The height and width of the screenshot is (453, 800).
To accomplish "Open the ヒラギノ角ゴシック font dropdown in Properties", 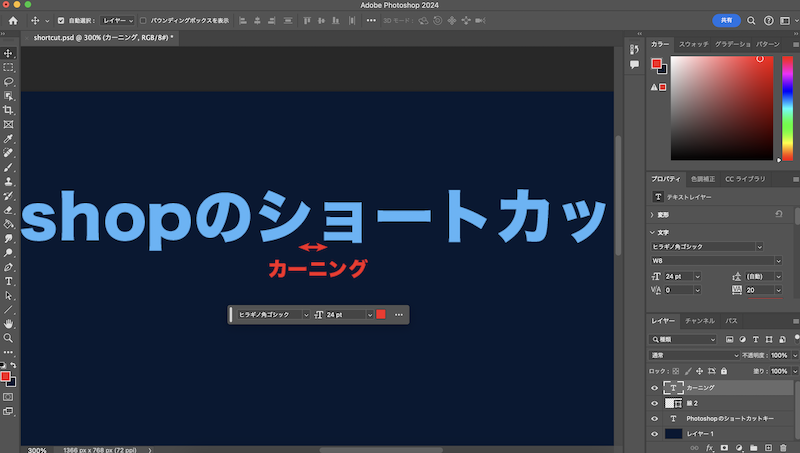I will (x=707, y=246).
